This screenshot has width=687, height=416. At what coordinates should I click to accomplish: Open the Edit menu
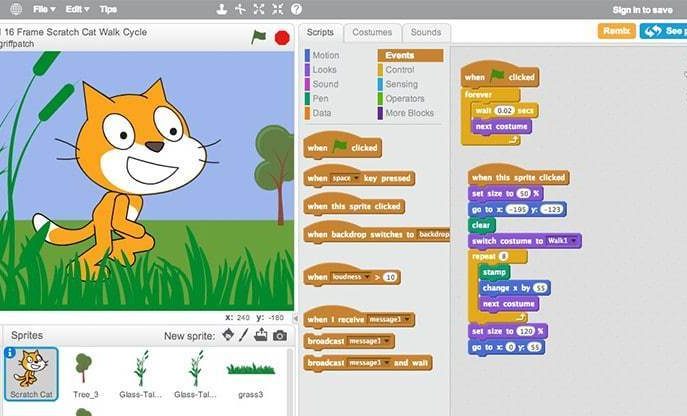coord(77,9)
